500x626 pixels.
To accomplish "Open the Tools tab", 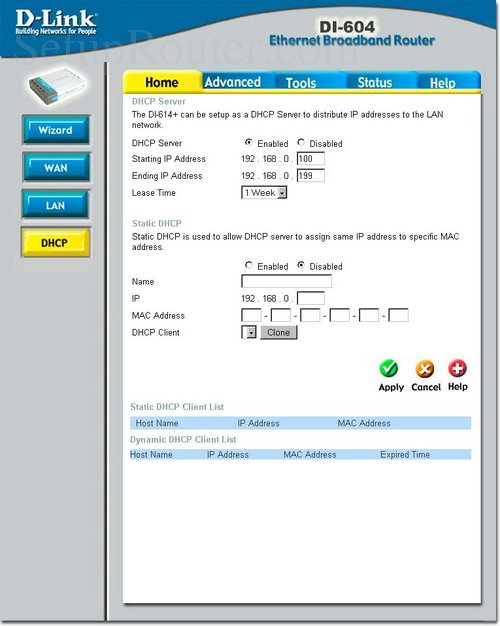I will [301, 83].
